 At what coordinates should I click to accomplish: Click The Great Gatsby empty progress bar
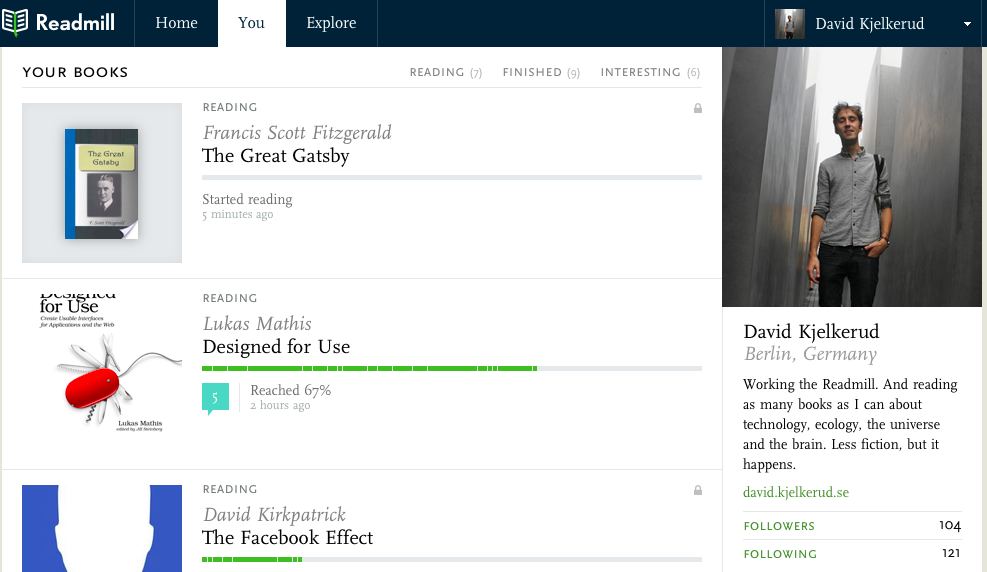click(452, 178)
